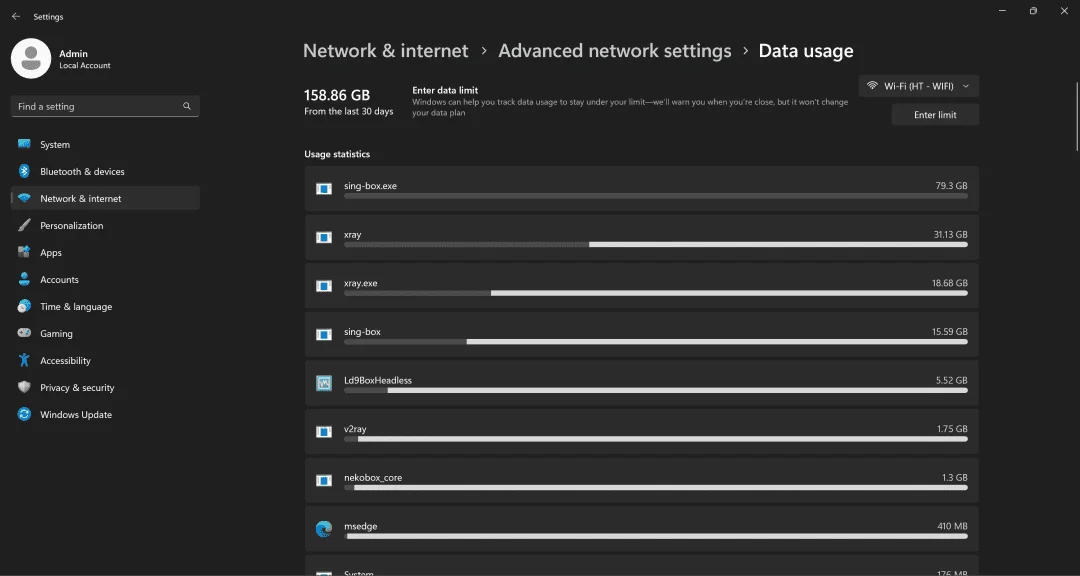Viewport: 1080px width, 576px height.
Task: Click the Network & internet wifi icon in sidebar
Action: [x=24, y=198]
